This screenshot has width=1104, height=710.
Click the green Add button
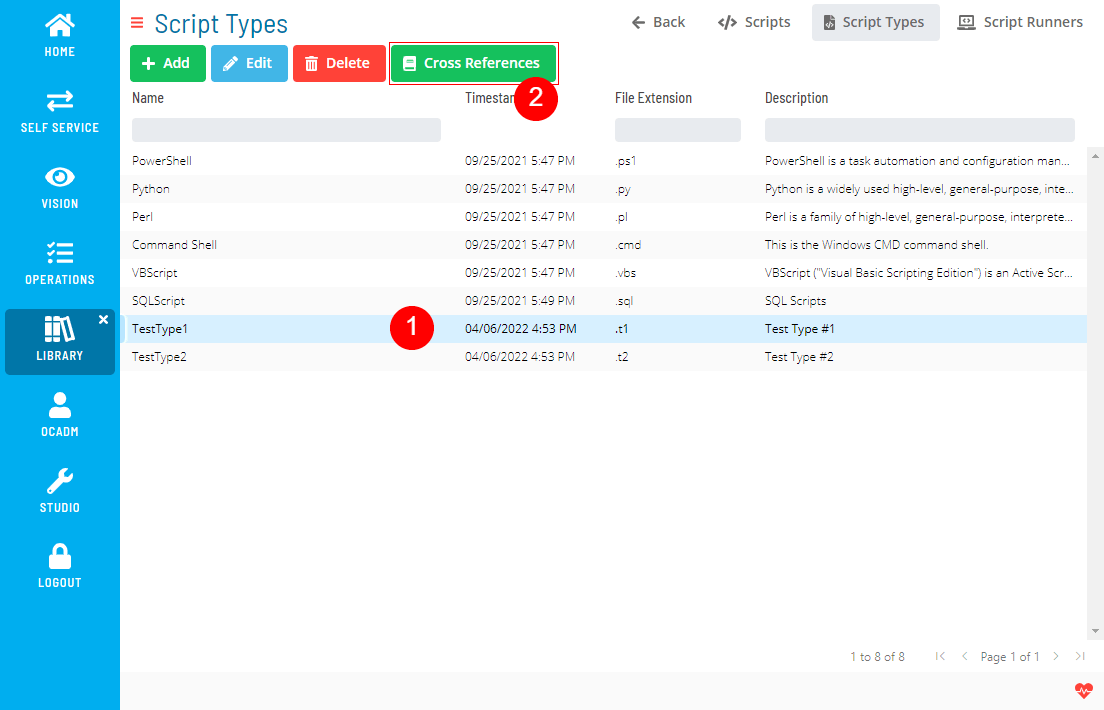(167, 63)
